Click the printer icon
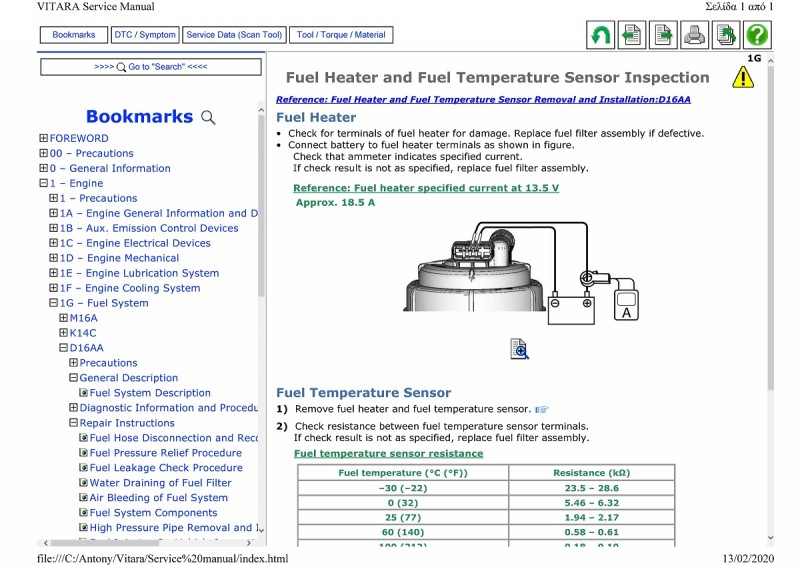Image resolution: width=800 pixels, height=565 pixels. (x=694, y=35)
